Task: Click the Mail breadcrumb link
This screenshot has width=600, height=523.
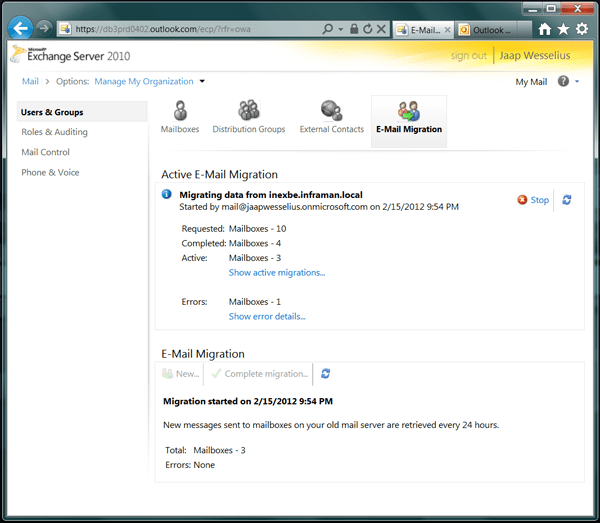Action: (x=30, y=81)
